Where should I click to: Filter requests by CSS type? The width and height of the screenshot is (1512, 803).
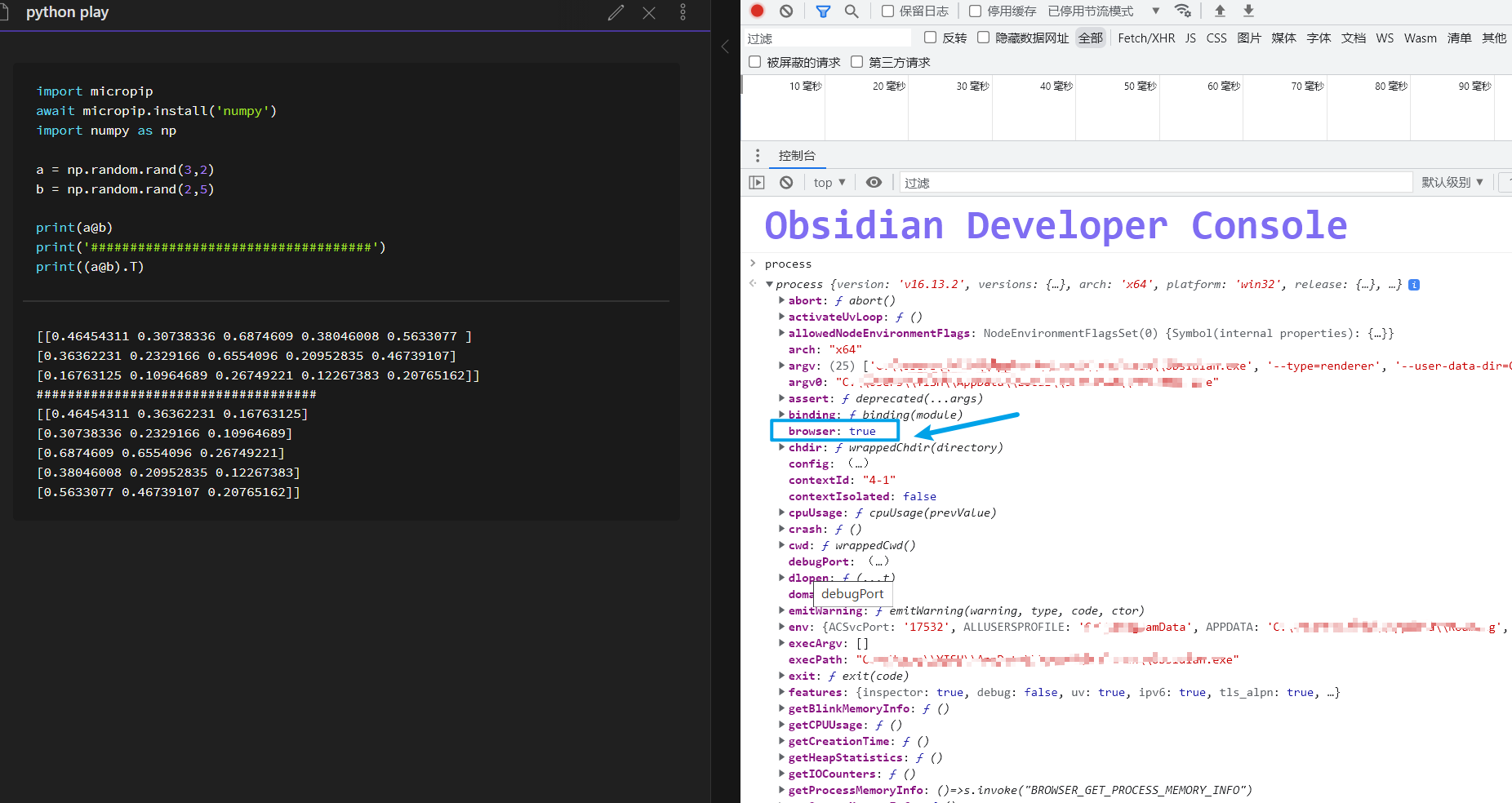click(1216, 38)
